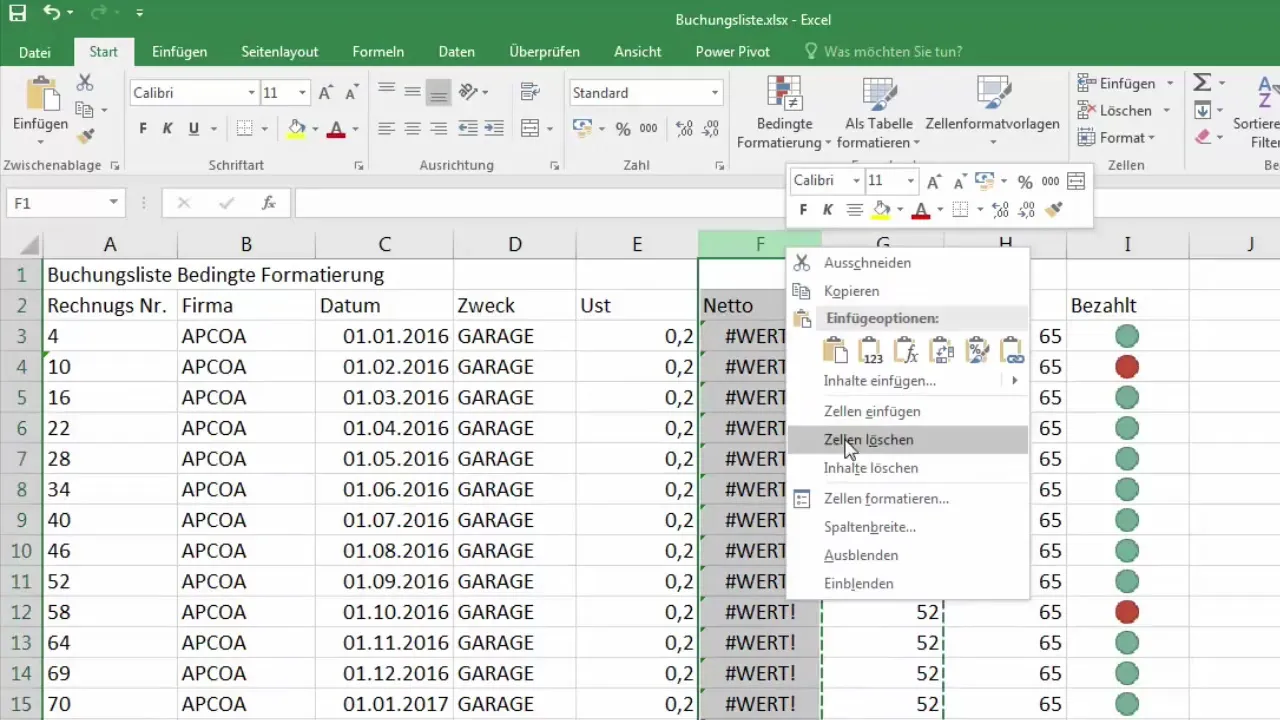Open the Datei tab
The image size is (1280, 720).
pos(35,52)
